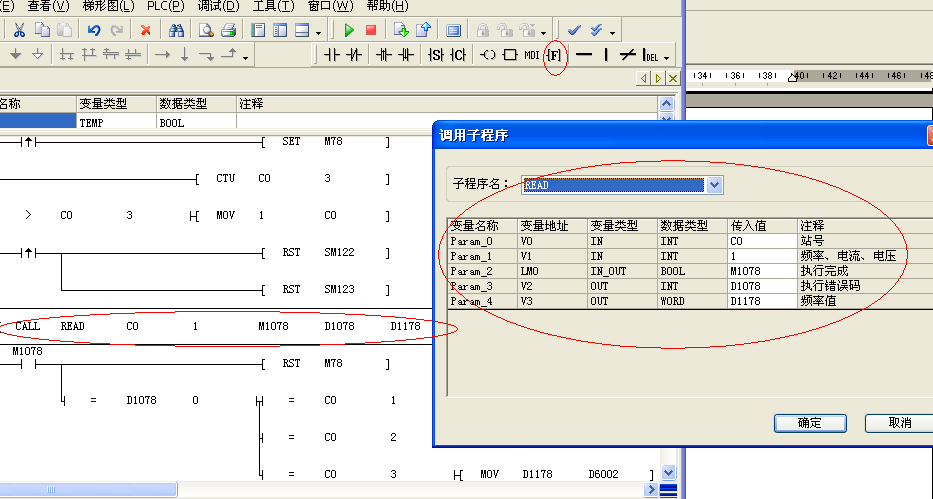Screen dimensions: 933x499
Task: Click the M1078 传入值 cell for Param_2
Action: pyautogui.click(x=761, y=271)
